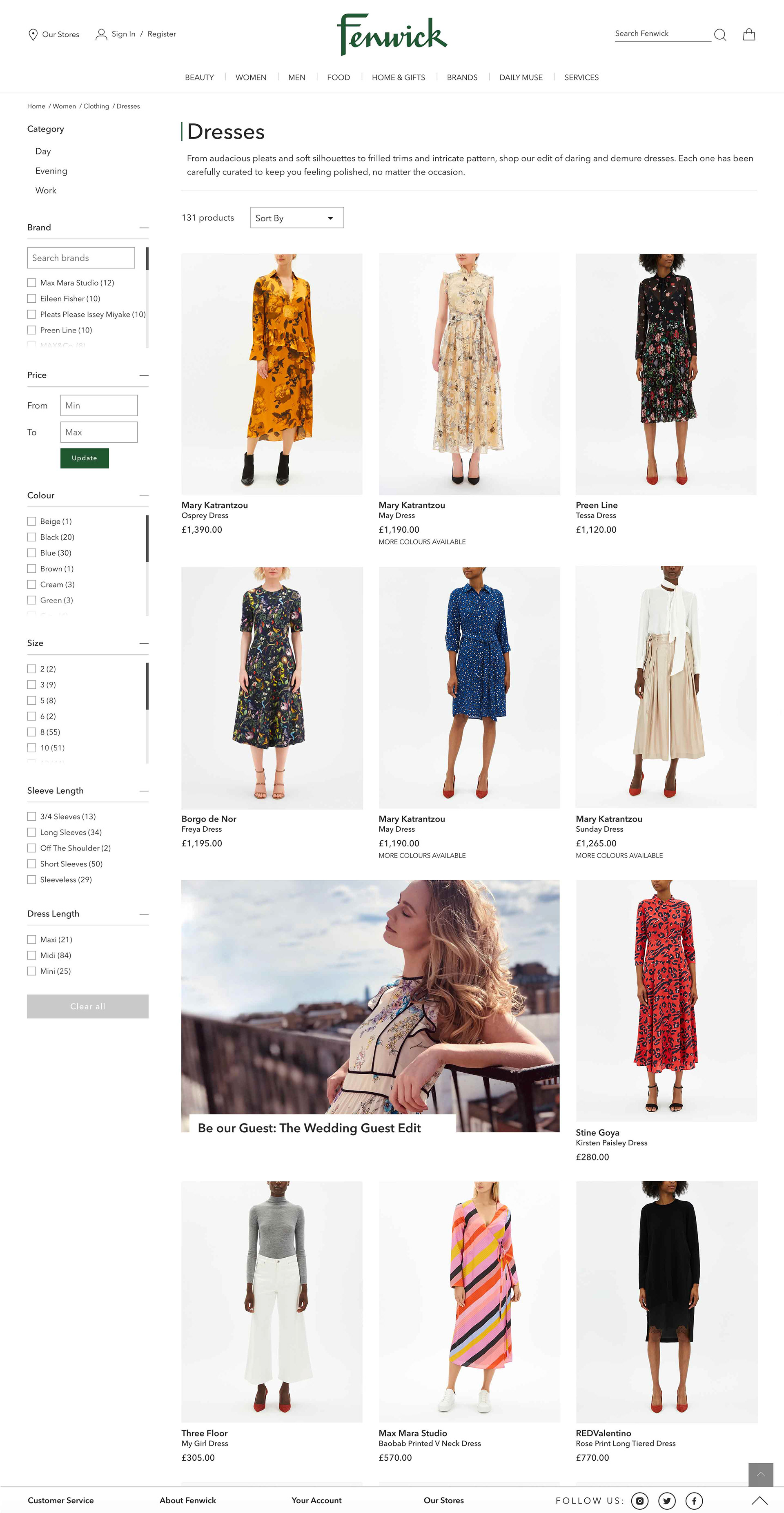Select the Blue colour filter checkbox
784x1513 pixels.
[32, 553]
